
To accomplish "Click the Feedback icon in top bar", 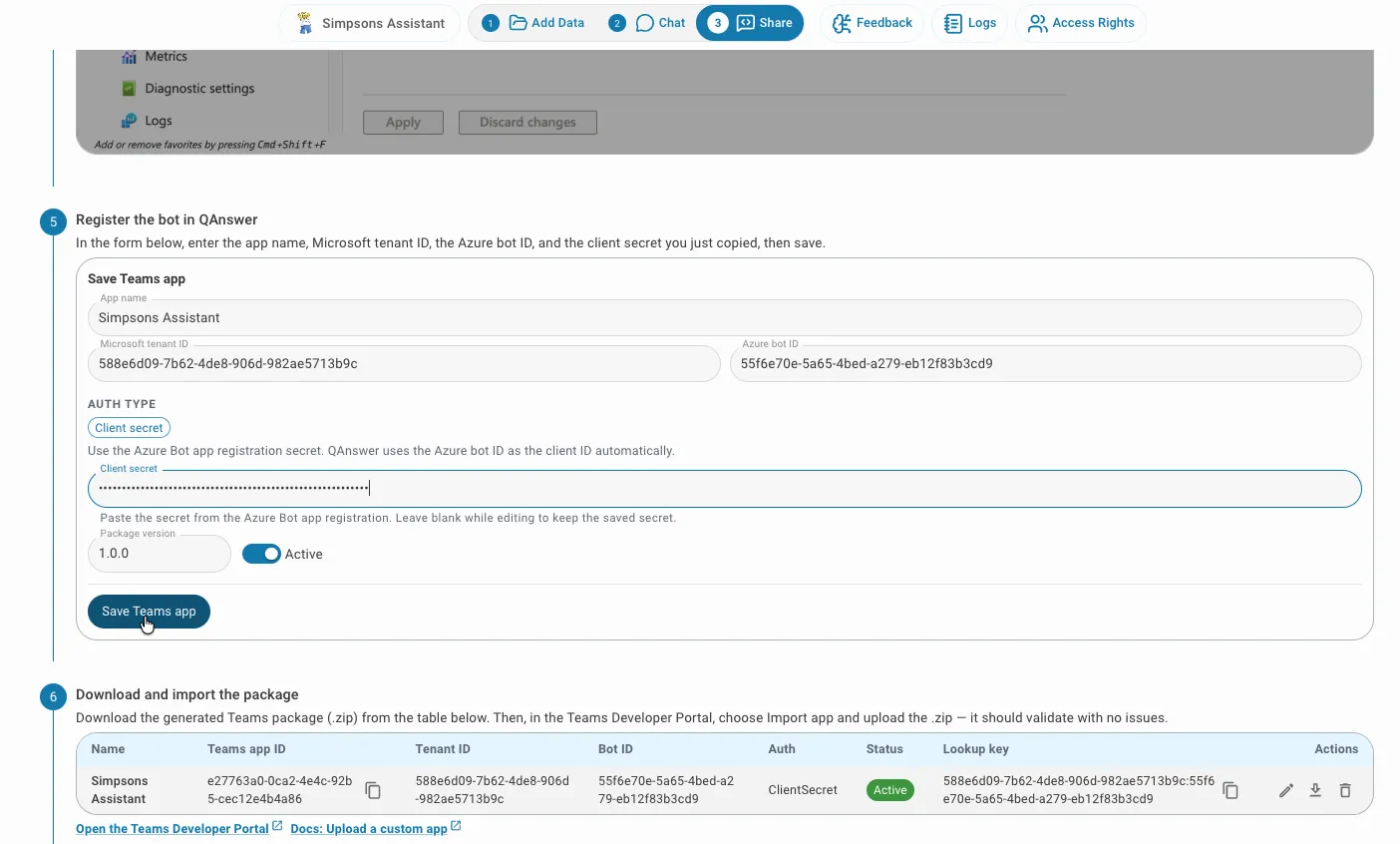I will pyautogui.click(x=842, y=23).
